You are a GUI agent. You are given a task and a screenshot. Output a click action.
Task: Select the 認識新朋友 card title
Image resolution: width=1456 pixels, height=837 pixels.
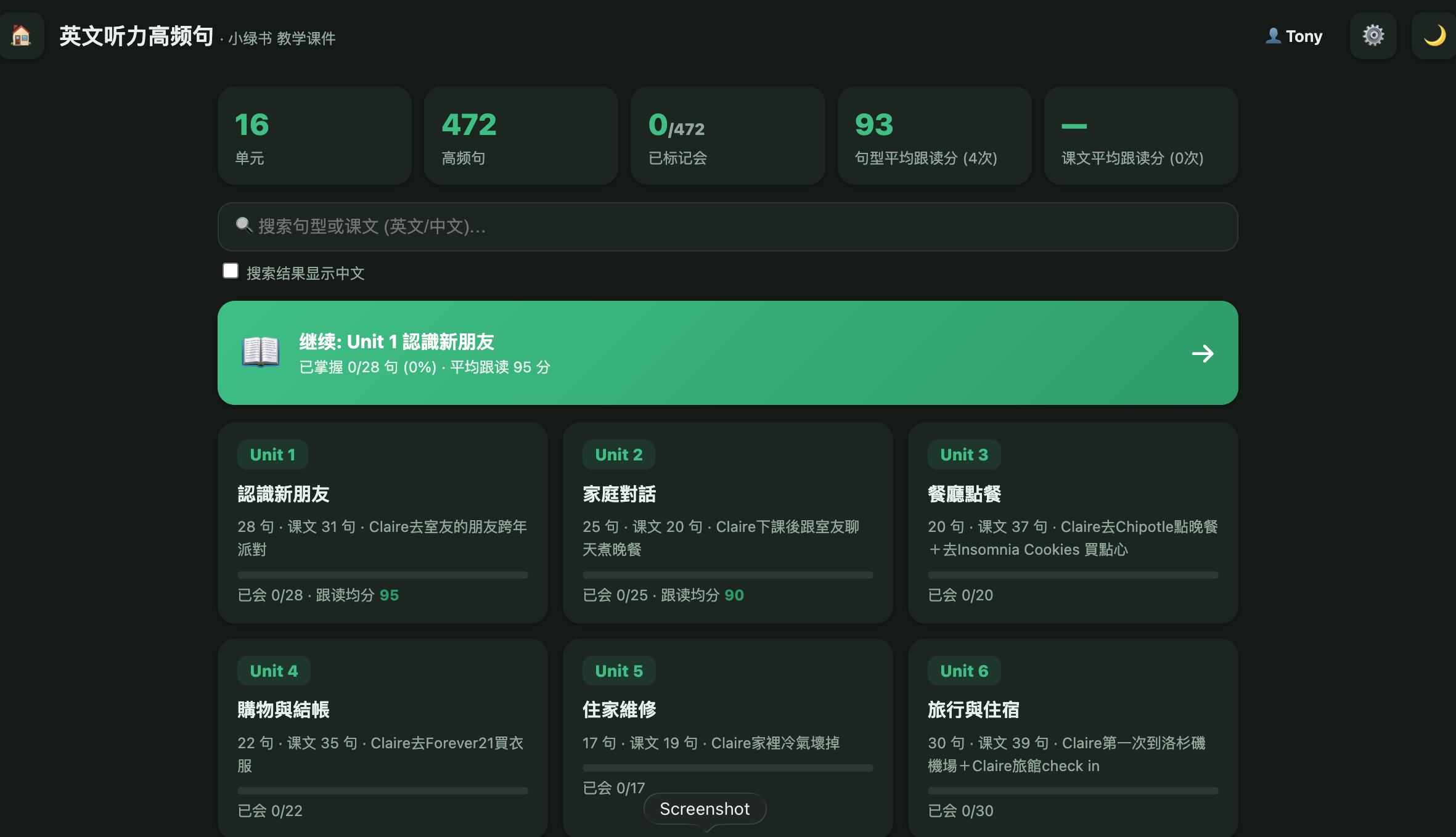(x=284, y=494)
